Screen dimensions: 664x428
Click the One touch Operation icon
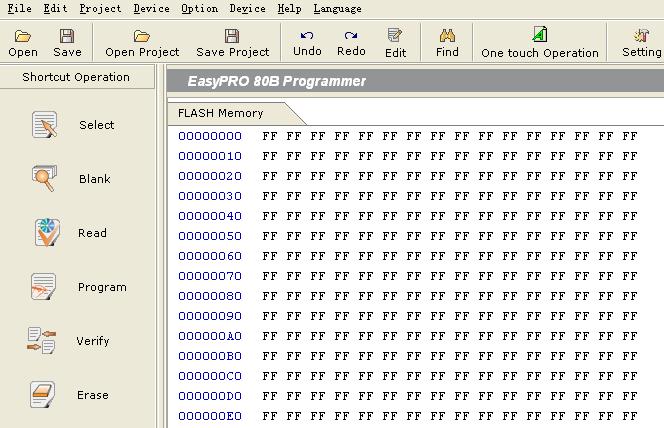click(540, 34)
